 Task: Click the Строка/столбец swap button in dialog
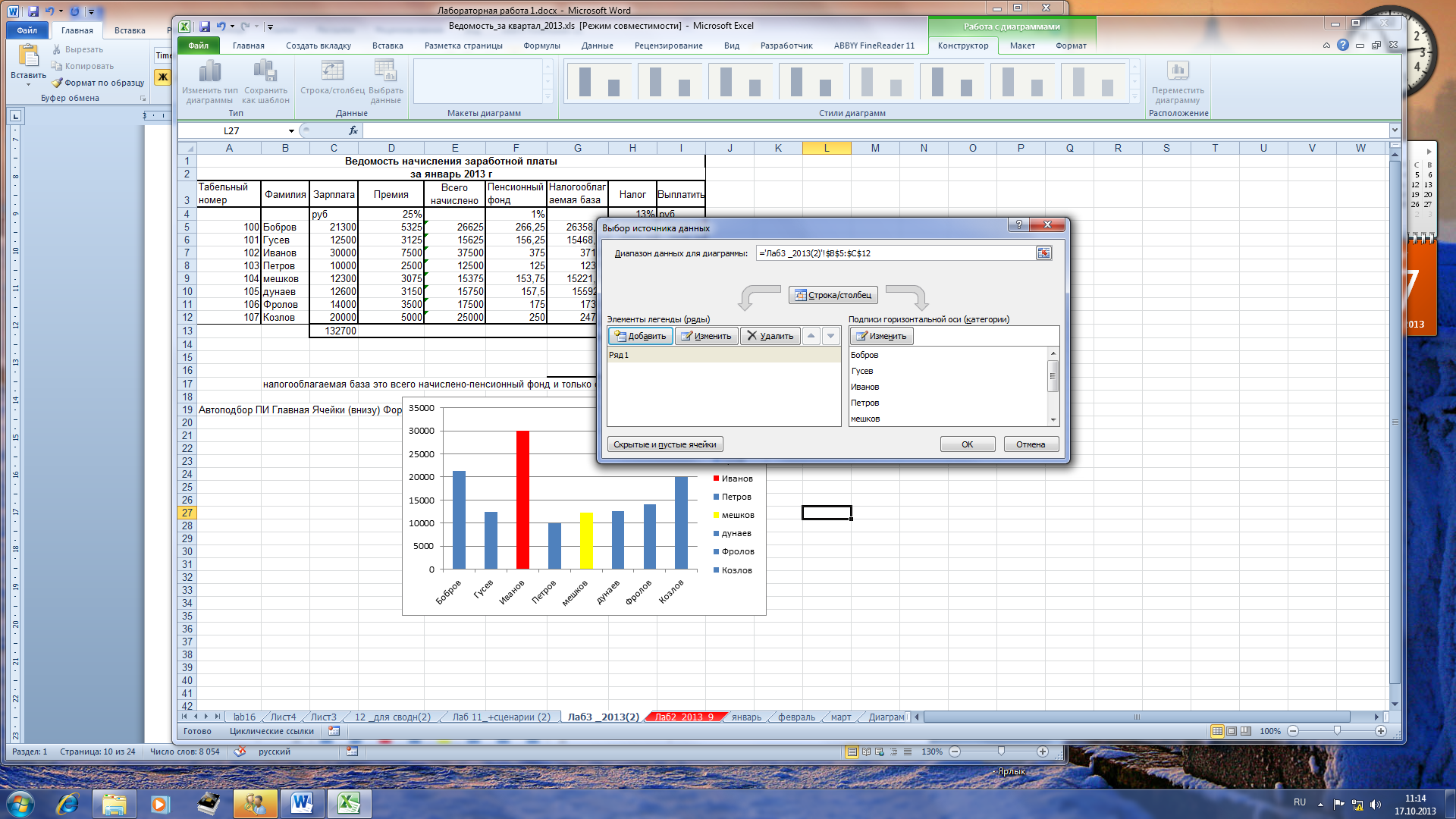(833, 295)
